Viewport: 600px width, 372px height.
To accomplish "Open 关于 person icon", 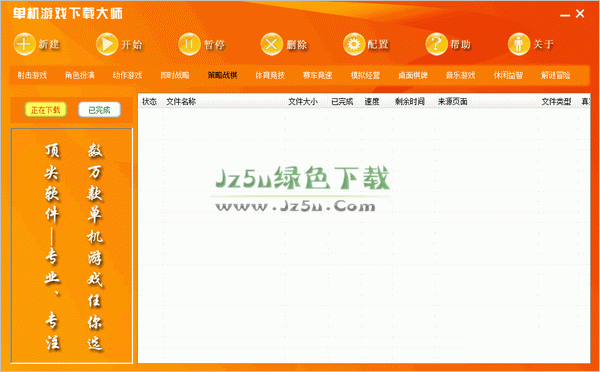I will click(518, 44).
